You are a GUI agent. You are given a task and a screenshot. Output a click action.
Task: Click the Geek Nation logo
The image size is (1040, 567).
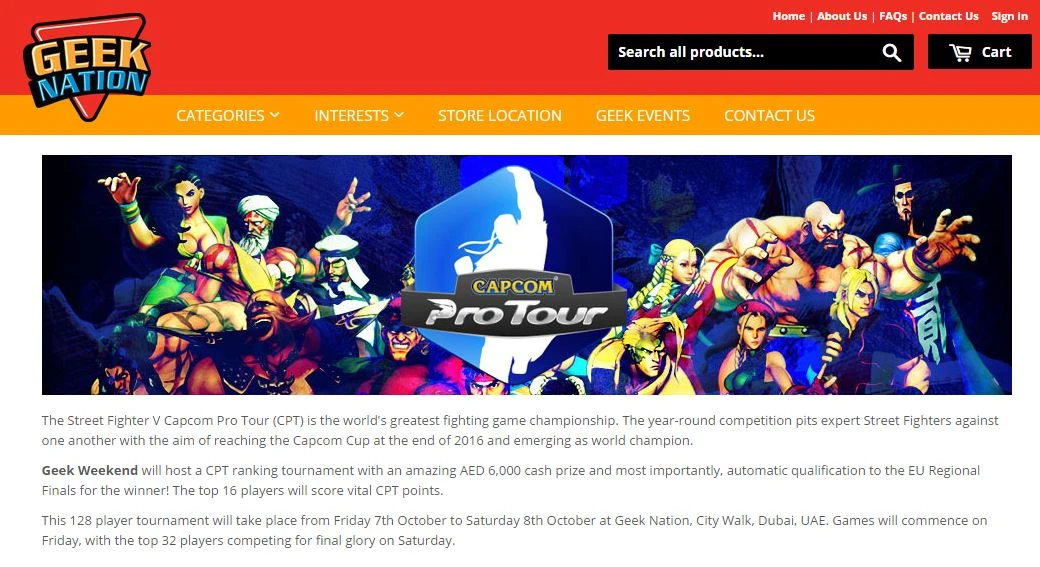[x=87, y=67]
